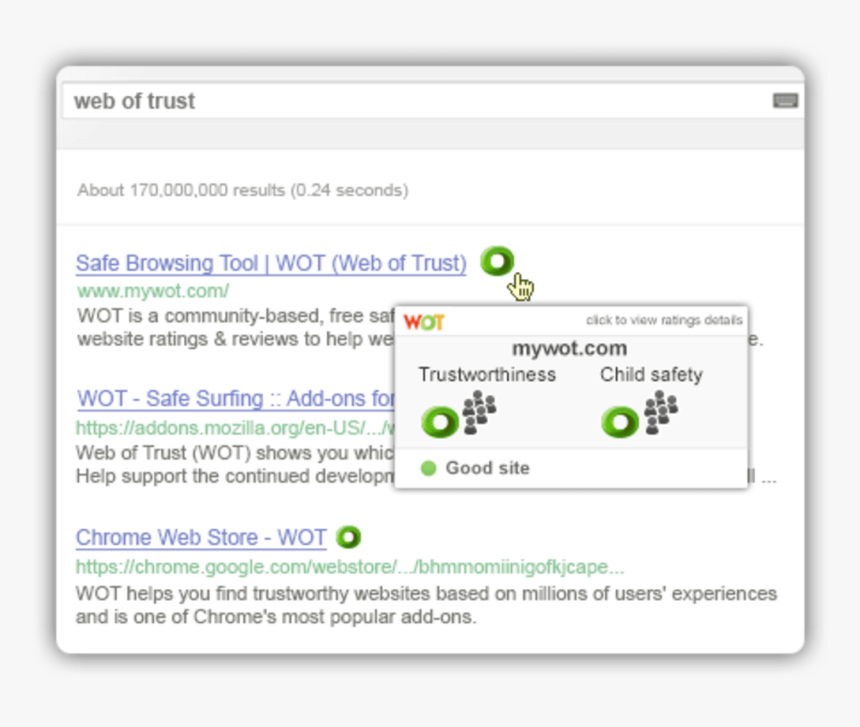Image resolution: width=860 pixels, height=727 pixels.
Task: Click the Trustworthiness green rating ring
Action: pos(440,422)
